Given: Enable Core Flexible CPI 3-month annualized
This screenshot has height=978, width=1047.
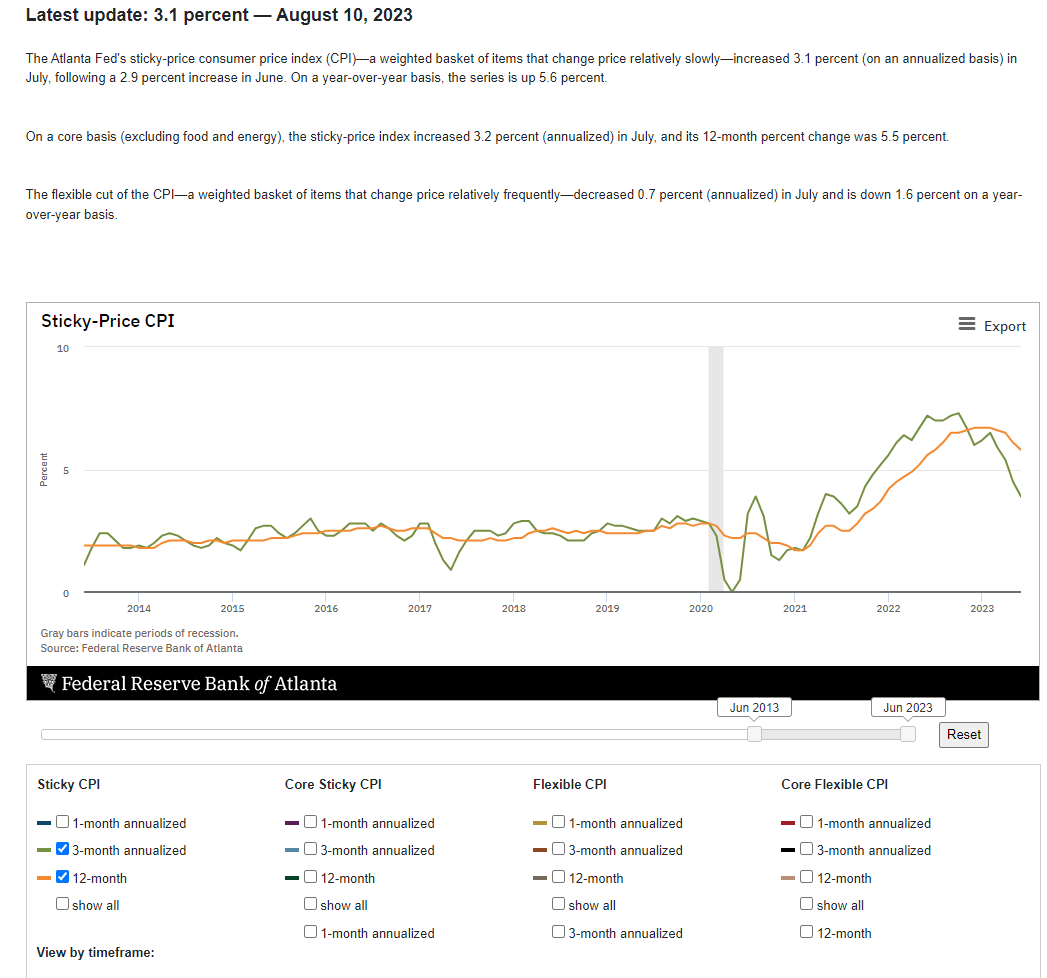Looking at the screenshot, I should click(807, 849).
